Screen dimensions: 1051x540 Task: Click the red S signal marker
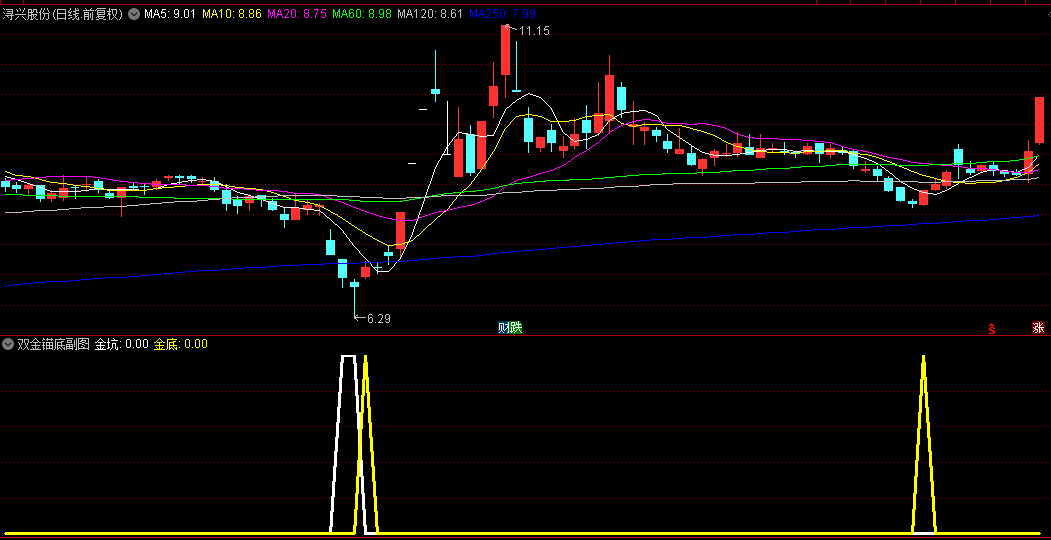[x=992, y=328]
